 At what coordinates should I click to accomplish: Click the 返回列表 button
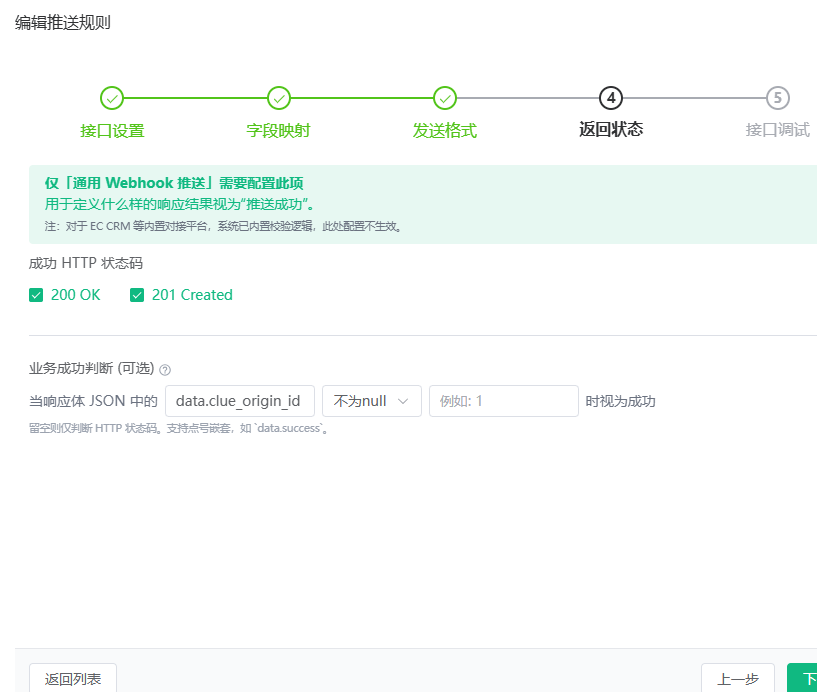coord(73,678)
